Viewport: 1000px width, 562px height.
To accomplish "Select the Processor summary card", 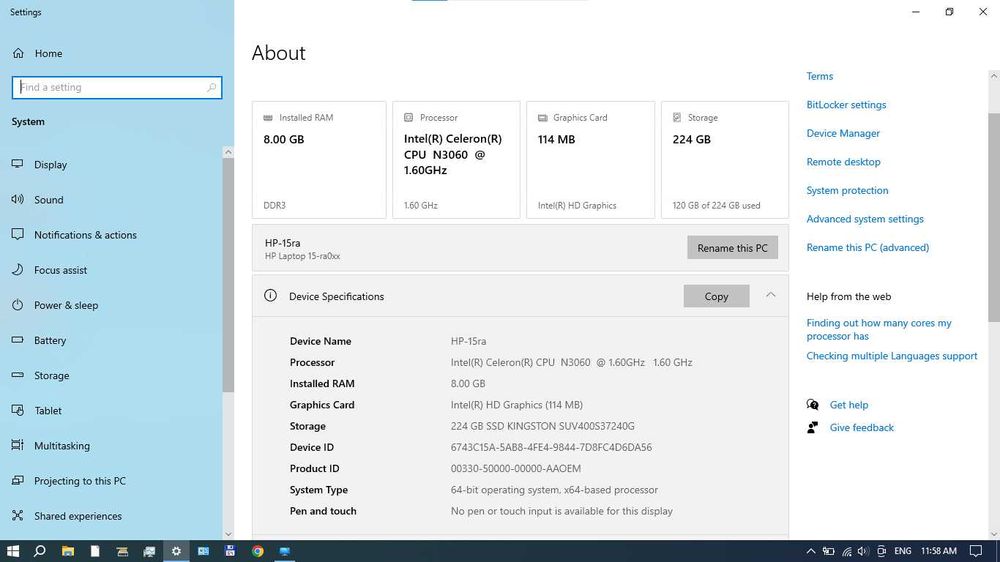I will pyautogui.click(x=456, y=160).
